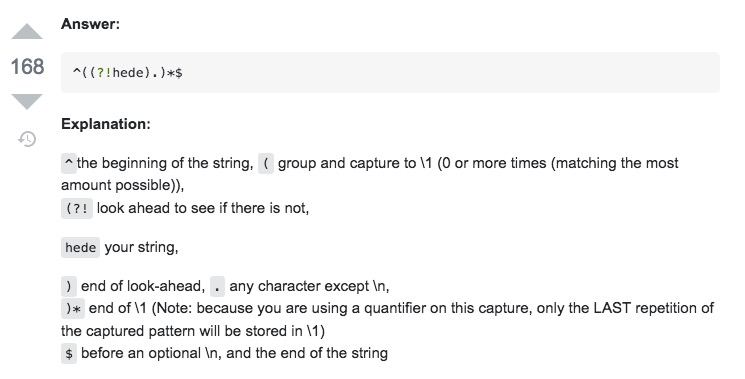
Task: Click the text 'your string,'
Action: tap(141, 247)
